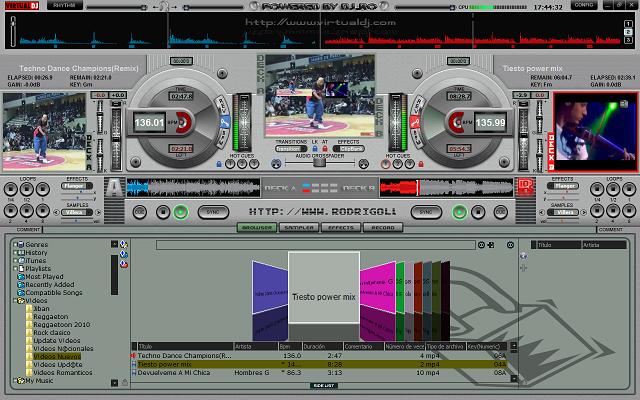This screenshot has height=400, width=640.
Task: Click the audio crossfader handle
Action: pyautogui.click(x=319, y=163)
